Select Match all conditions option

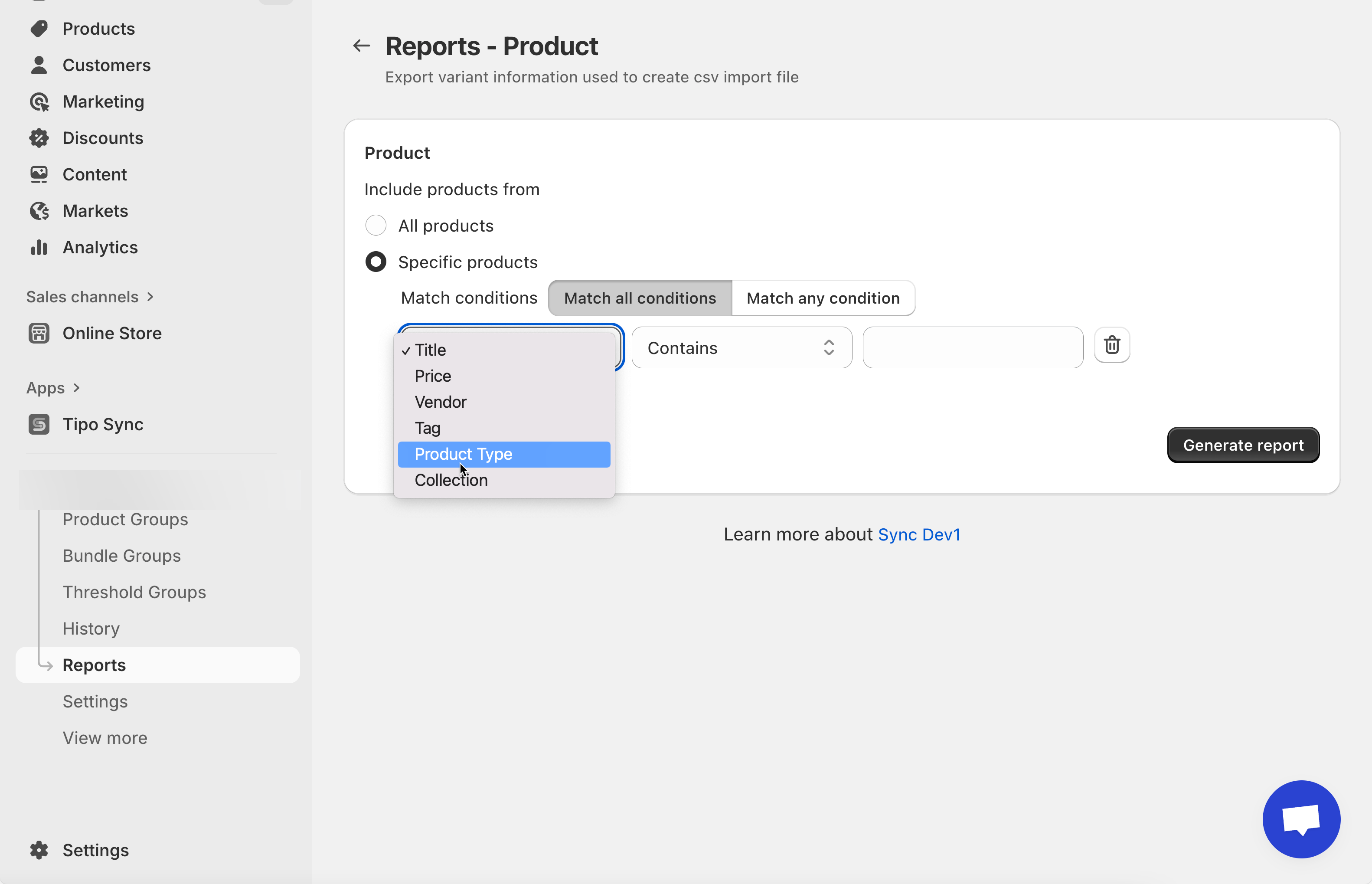pos(640,298)
